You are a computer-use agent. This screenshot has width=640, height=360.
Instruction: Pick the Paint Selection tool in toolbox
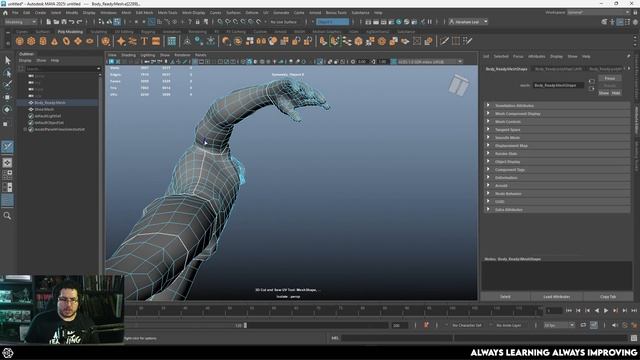pyautogui.click(x=7, y=85)
